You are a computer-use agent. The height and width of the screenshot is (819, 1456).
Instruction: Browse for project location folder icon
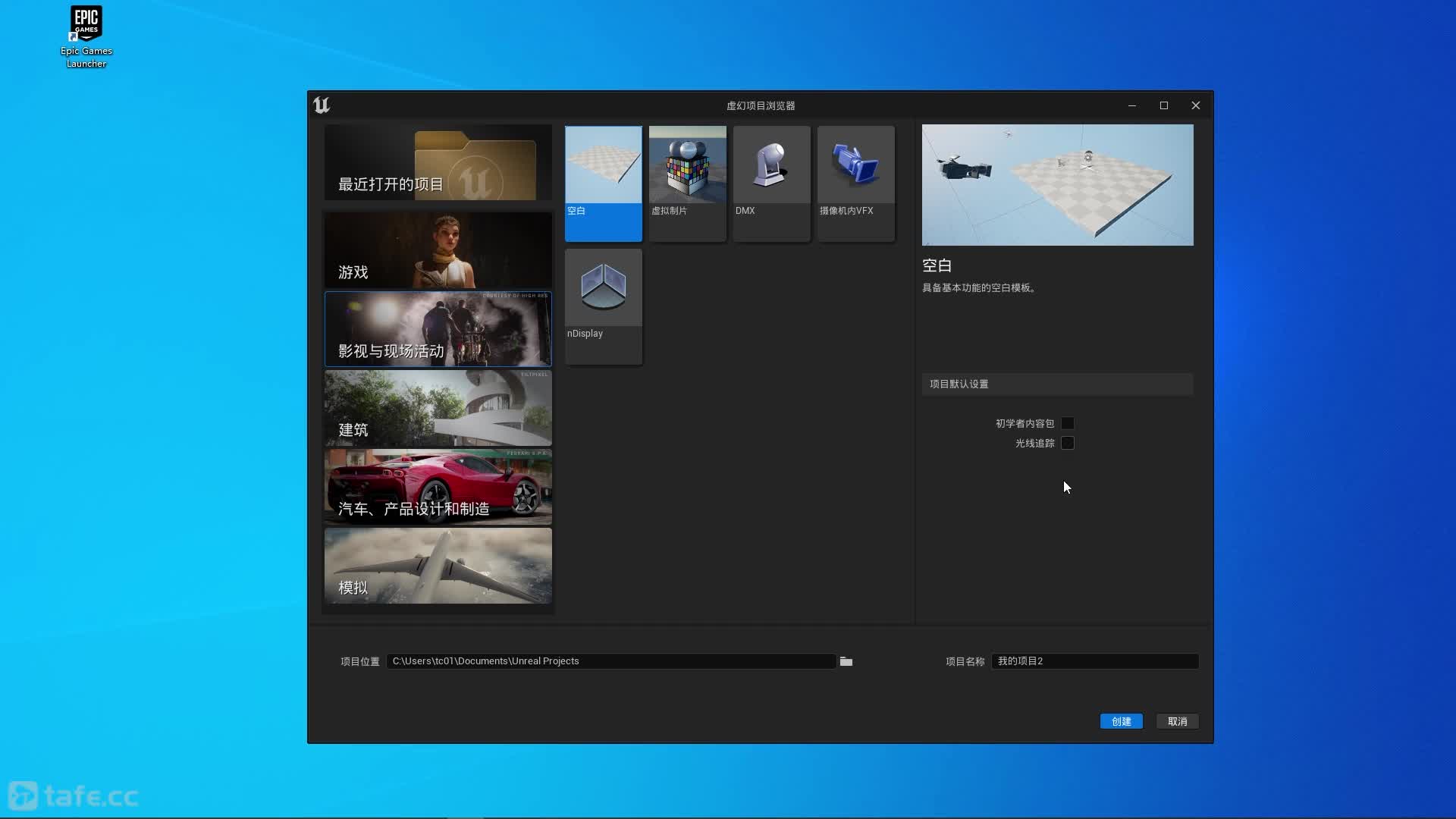[846, 661]
